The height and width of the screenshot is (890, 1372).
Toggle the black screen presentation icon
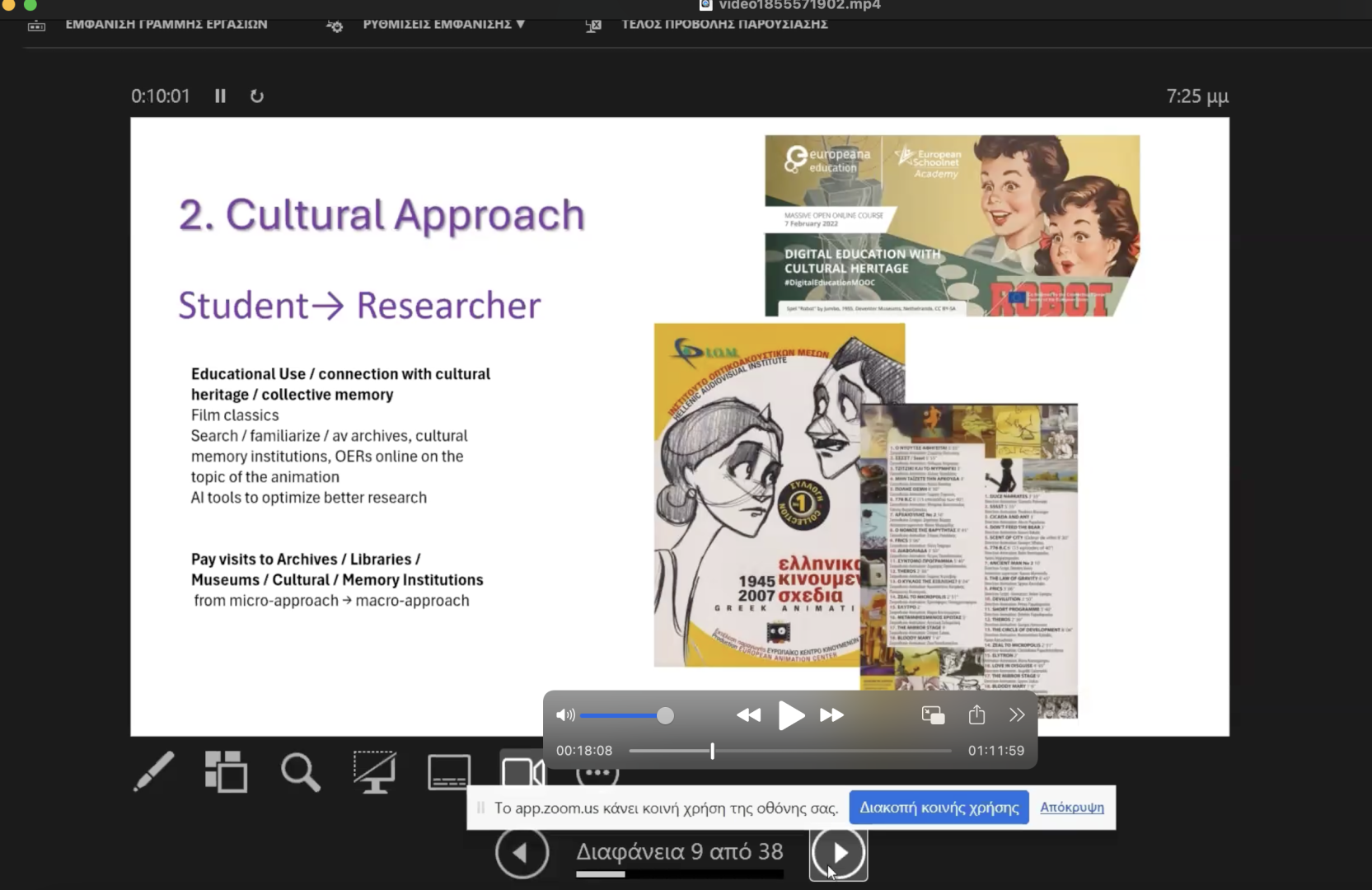pos(374,771)
